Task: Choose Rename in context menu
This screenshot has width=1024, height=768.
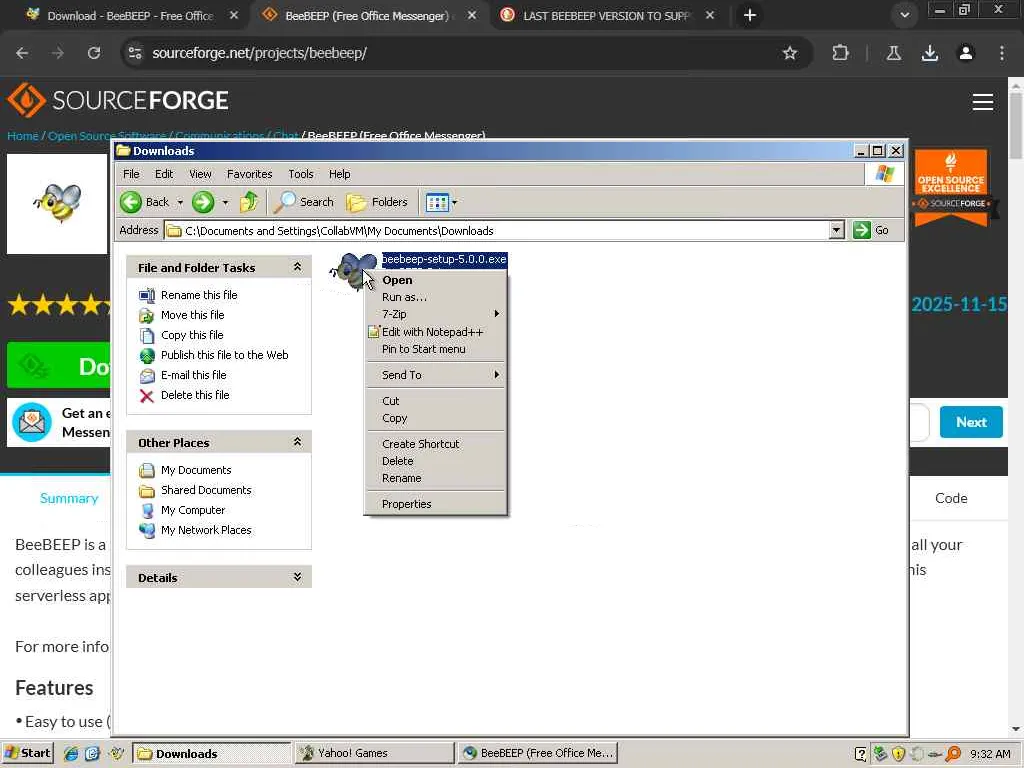Action: click(436, 479)
